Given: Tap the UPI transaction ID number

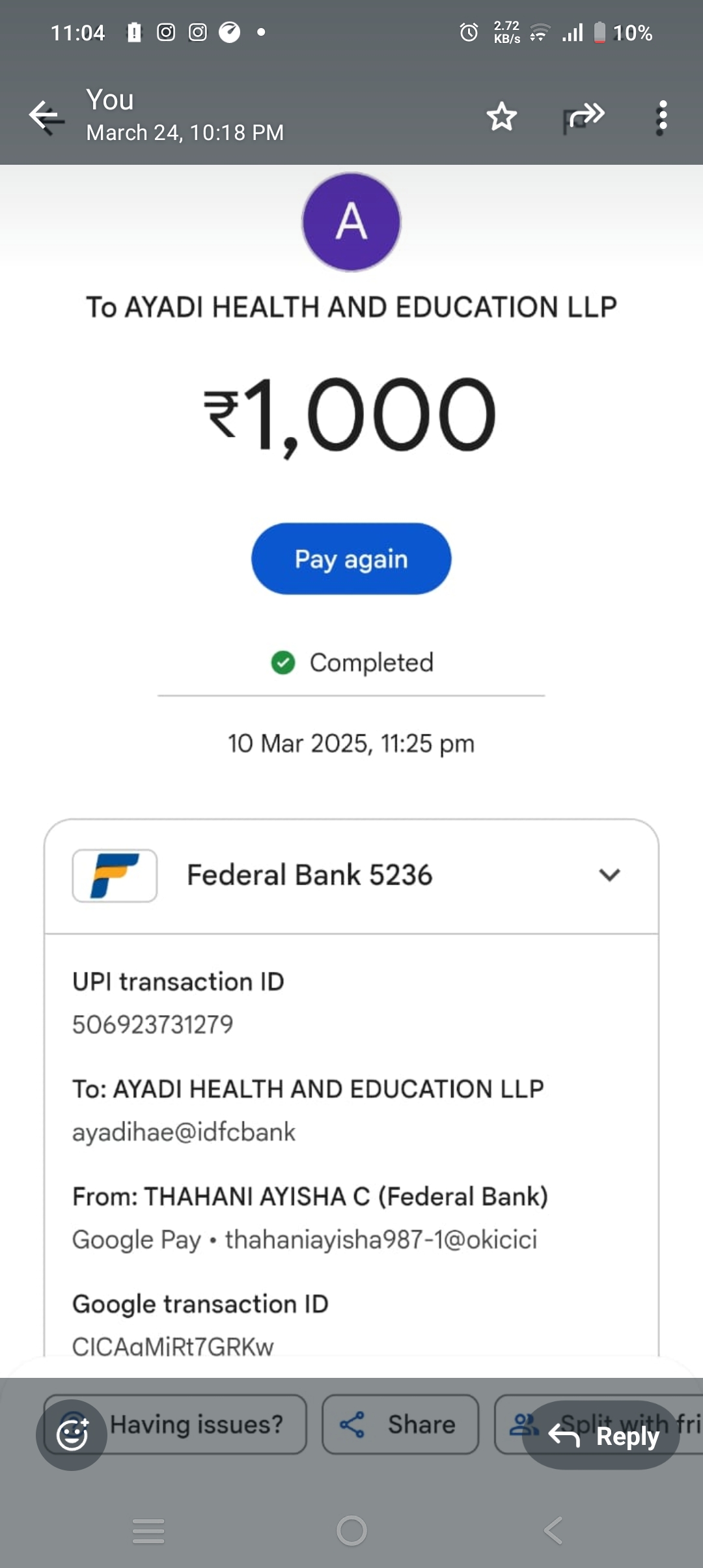Looking at the screenshot, I should coord(153,1024).
